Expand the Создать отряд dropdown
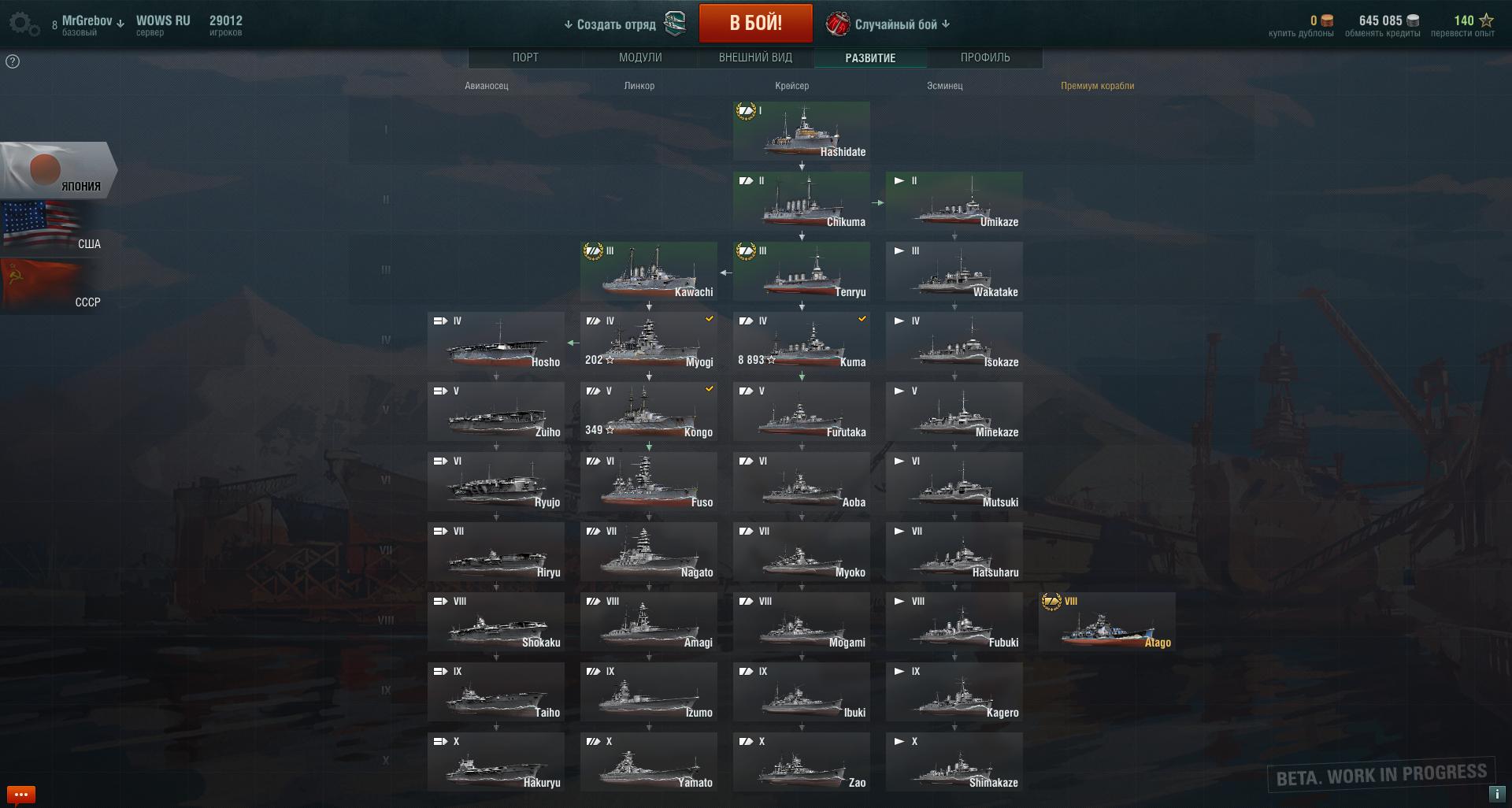The width and height of the screenshot is (1512, 808). [610, 24]
